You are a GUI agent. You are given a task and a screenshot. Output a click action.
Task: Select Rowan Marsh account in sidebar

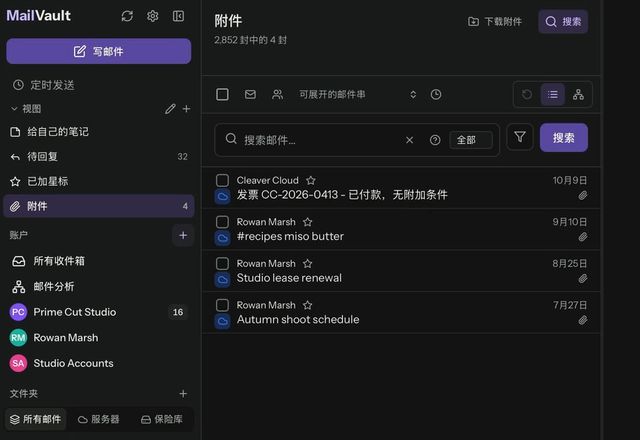click(x=98, y=338)
